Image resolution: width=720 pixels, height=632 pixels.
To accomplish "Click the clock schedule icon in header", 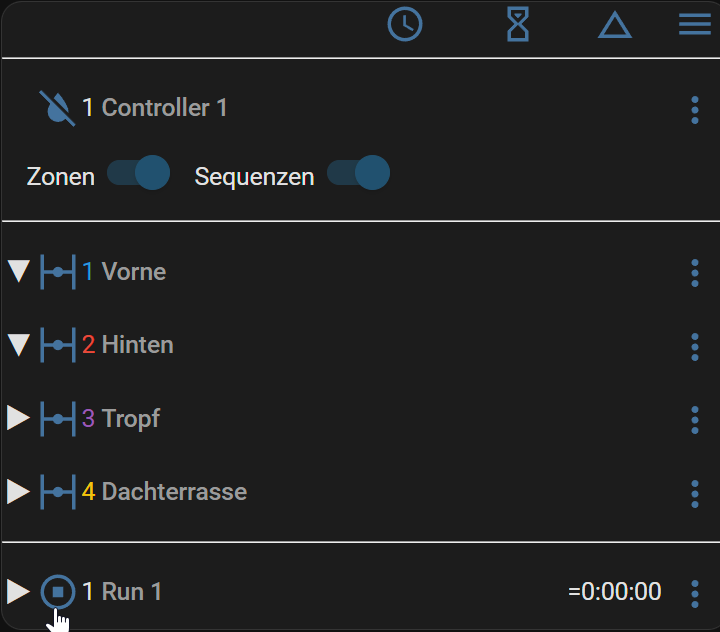I will [x=405, y=24].
